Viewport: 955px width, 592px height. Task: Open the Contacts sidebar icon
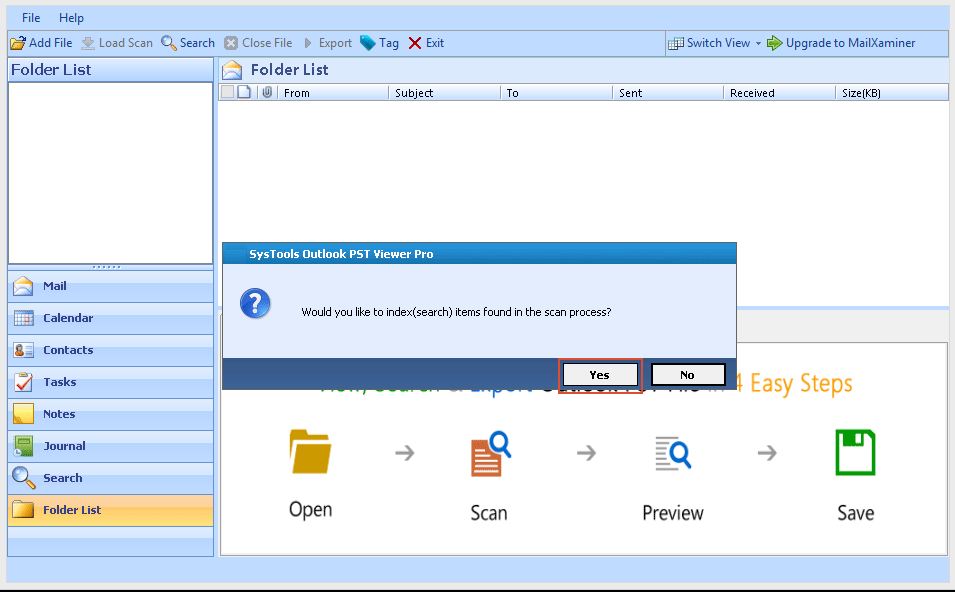(x=23, y=350)
